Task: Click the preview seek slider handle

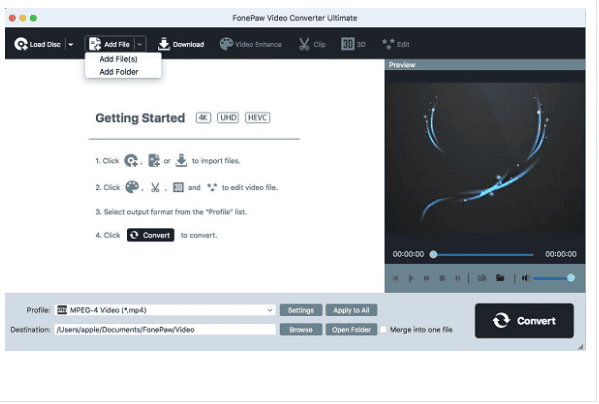Action: point(433,254)
